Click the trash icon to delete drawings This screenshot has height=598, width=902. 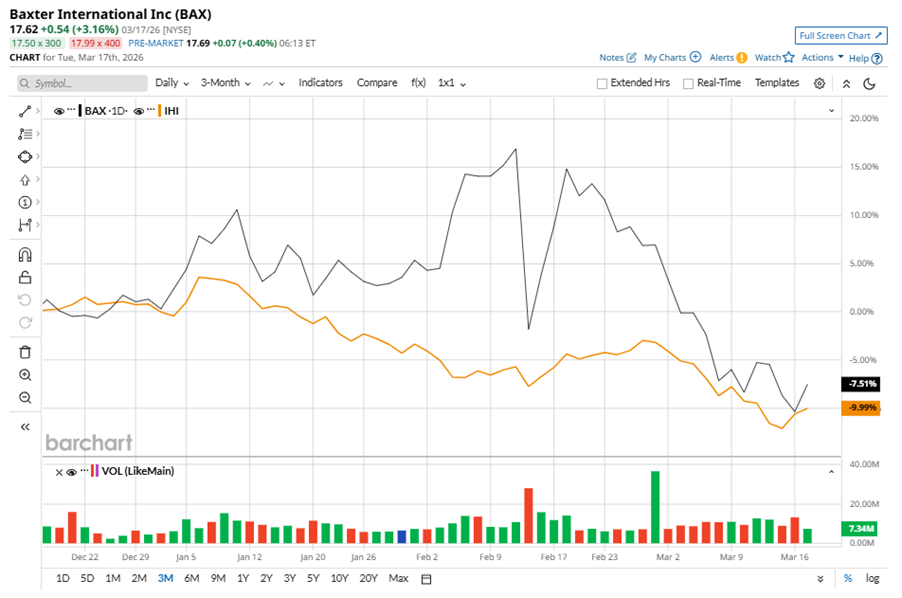point(25,352)
